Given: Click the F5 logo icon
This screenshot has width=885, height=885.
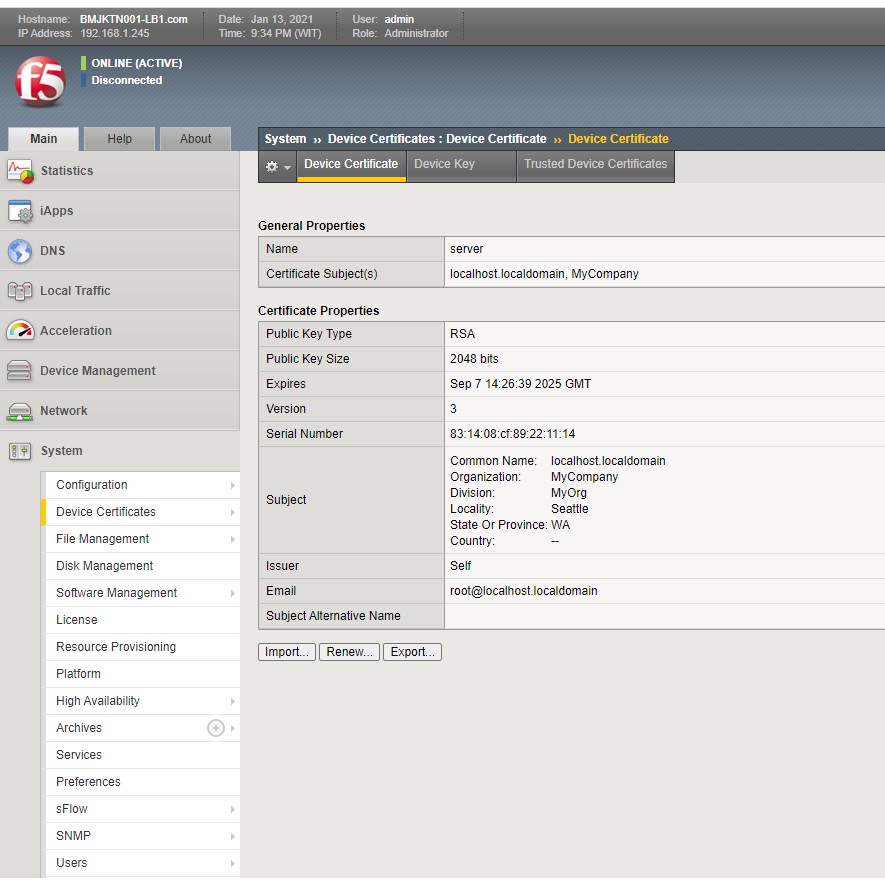Looking at the screenshot, I should (40, 82).
